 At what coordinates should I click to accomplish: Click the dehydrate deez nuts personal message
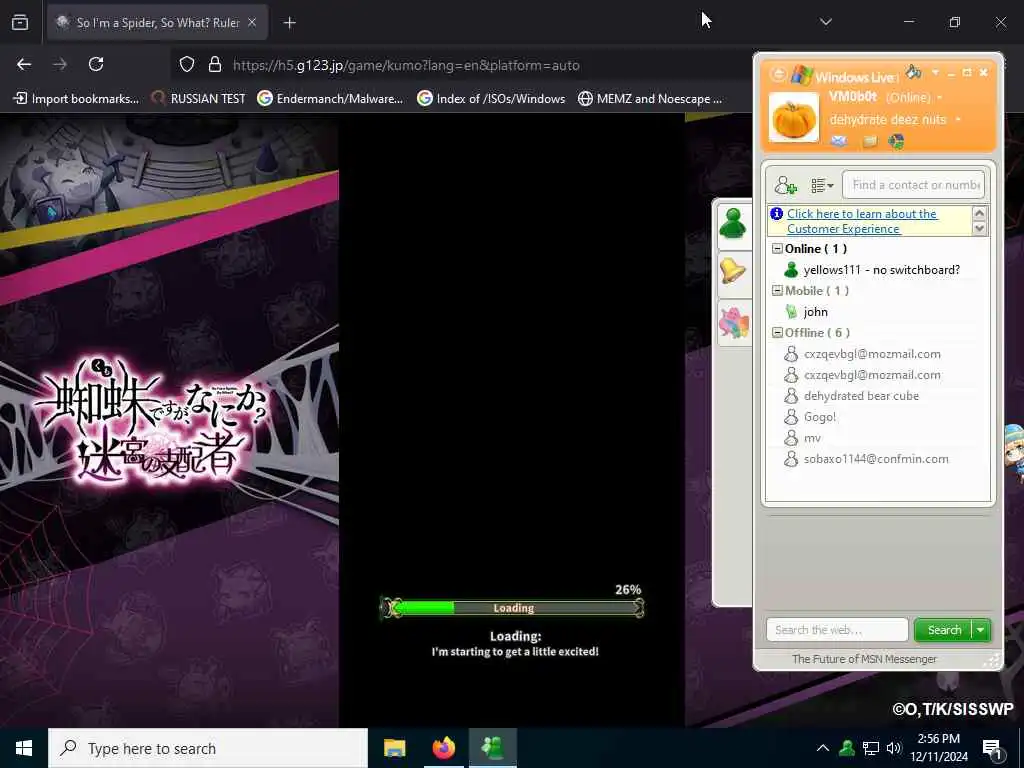point(888,120)
